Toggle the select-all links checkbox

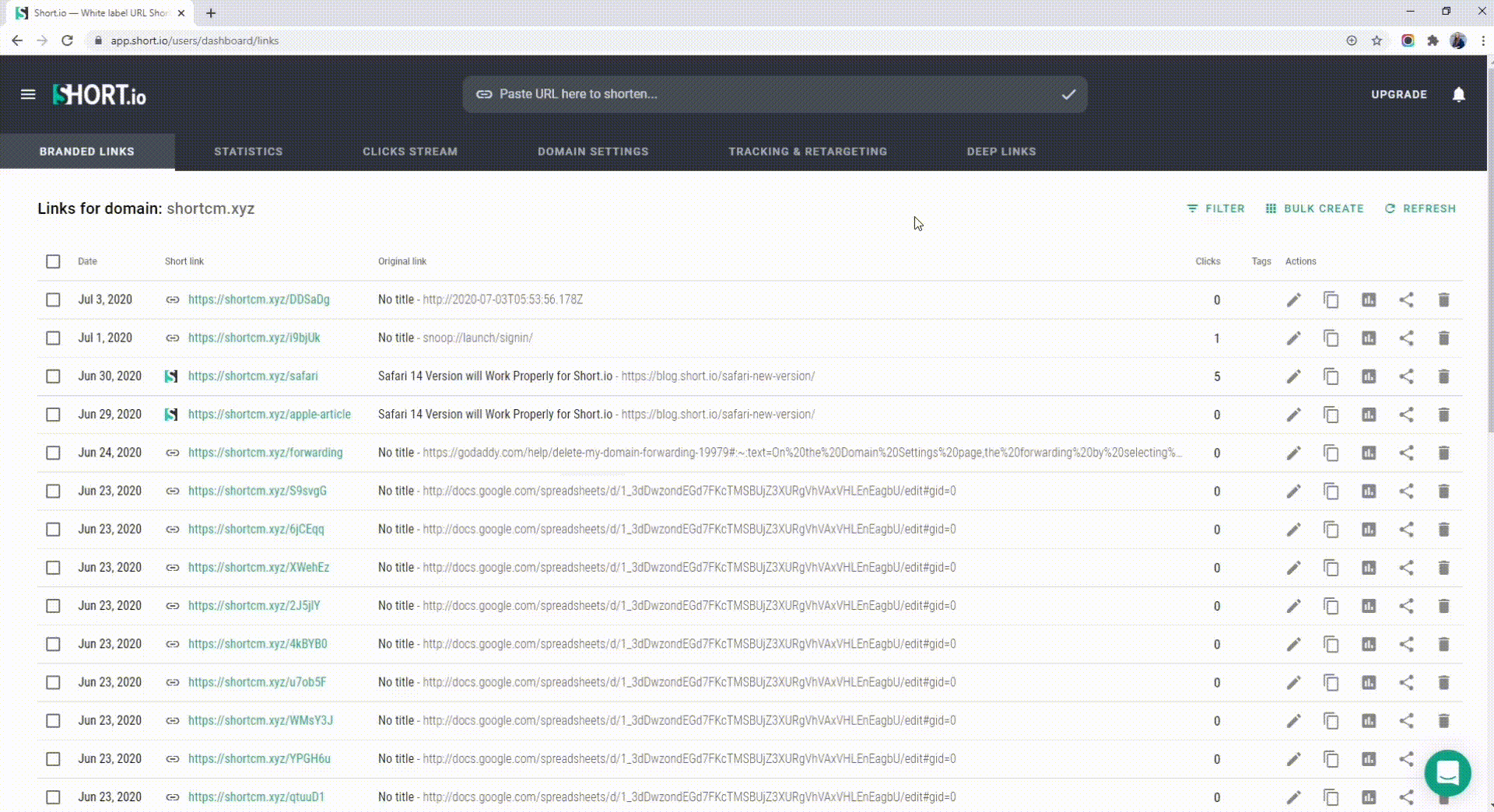tap(53, 261)
